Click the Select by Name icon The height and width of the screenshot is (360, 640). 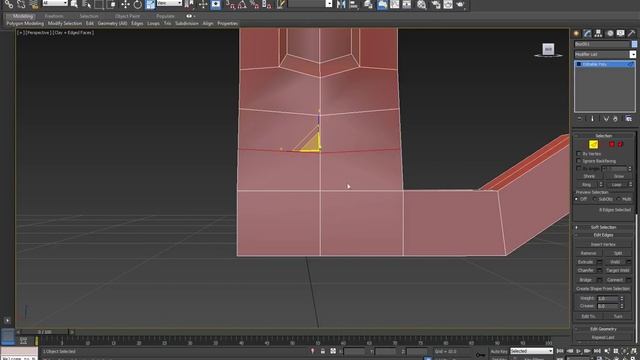click(87, 4)
